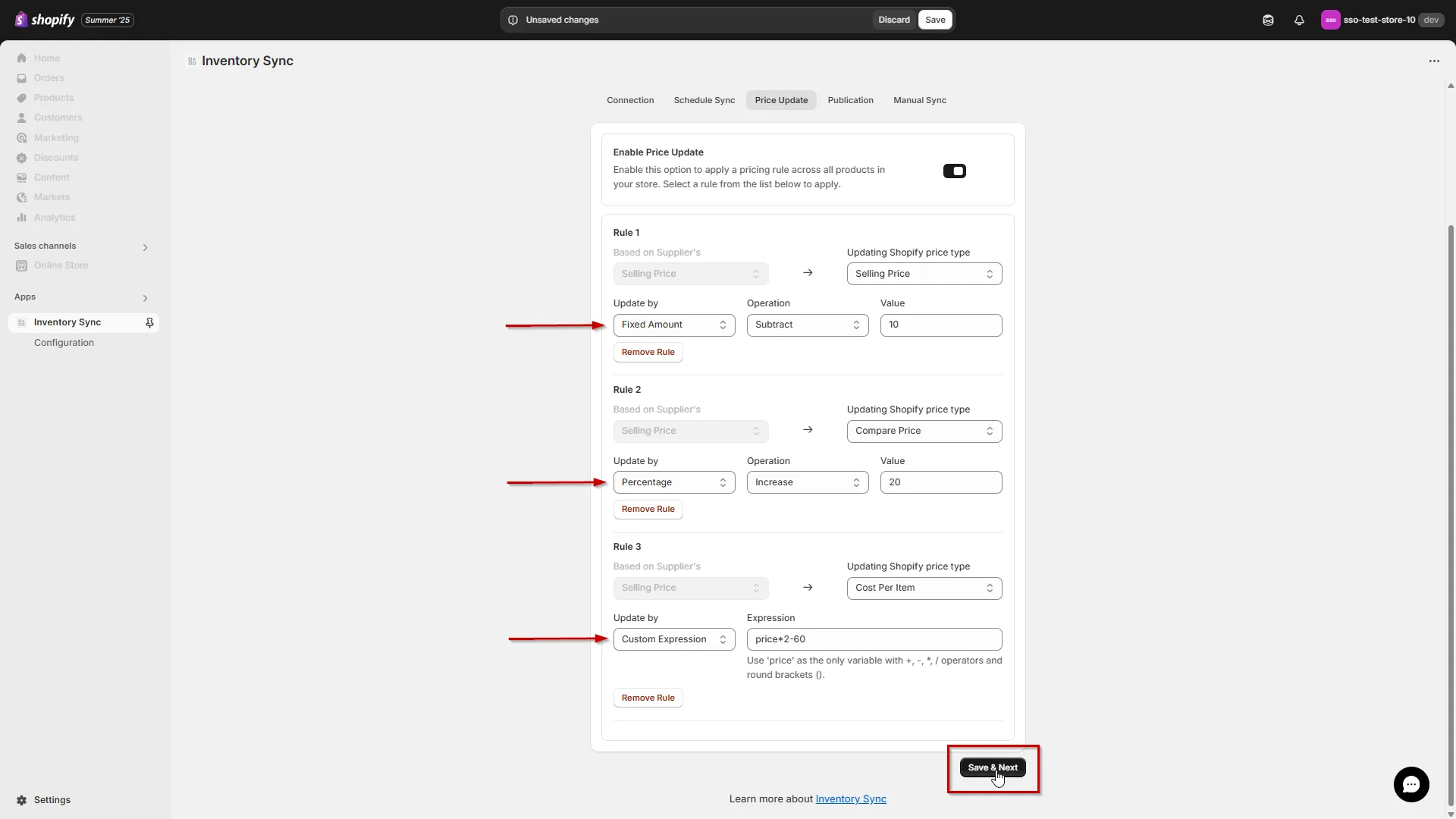Discard unsaved changes
The height and width of the screenshot is (819, 1456).
pyautogui.click(x=893, y=20)
